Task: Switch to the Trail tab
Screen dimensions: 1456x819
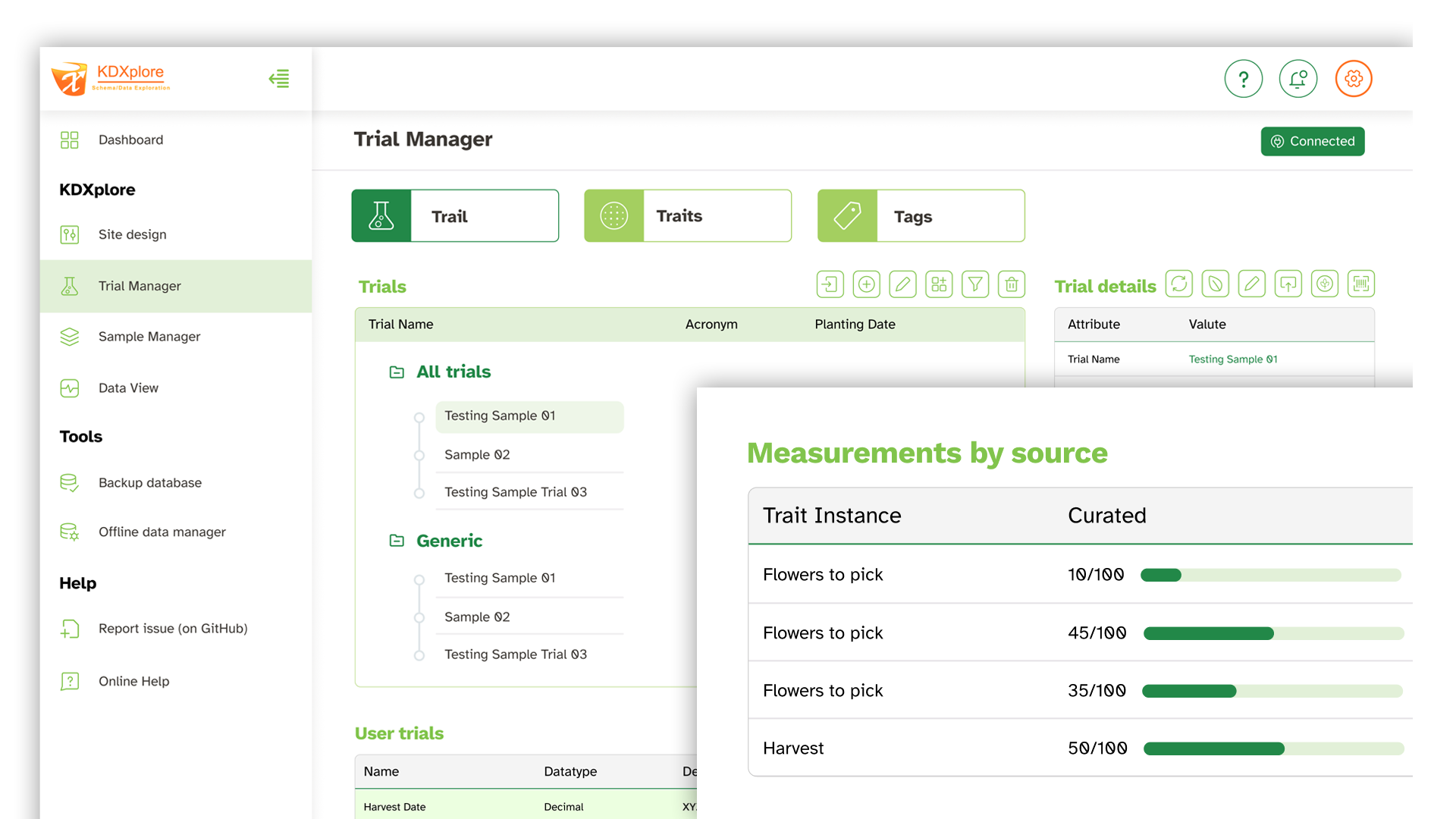Action: tap(455, 216)
